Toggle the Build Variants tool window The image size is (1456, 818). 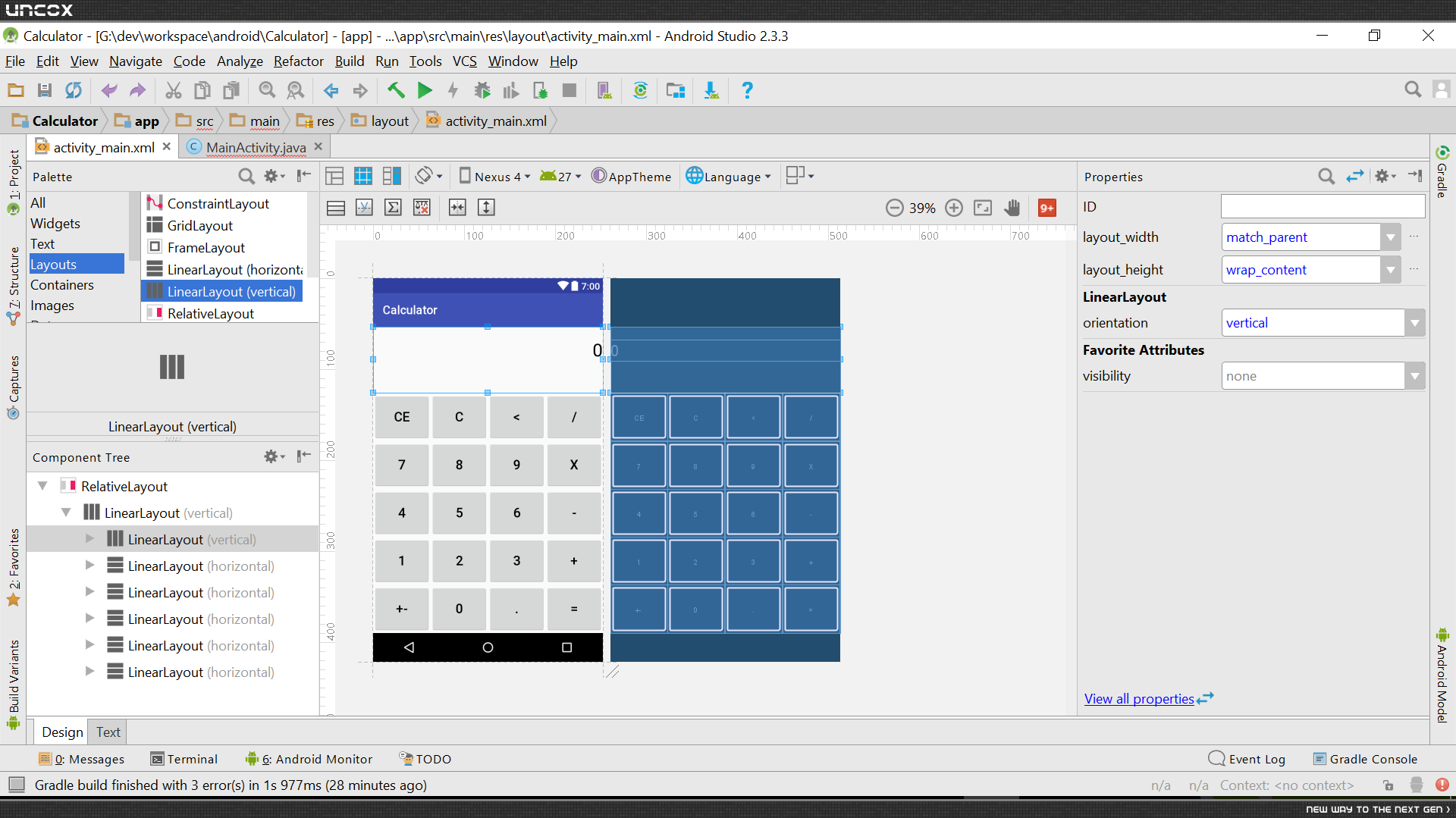[x=14, y=684]
